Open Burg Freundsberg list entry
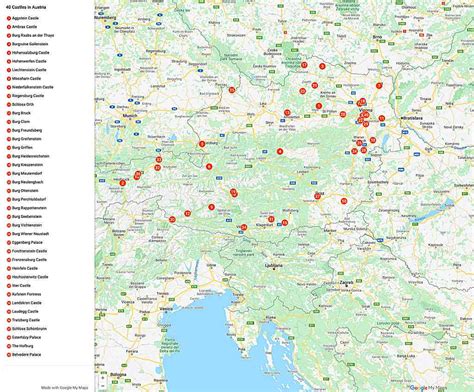Screen dimensions: 474x392 (27, 130)
